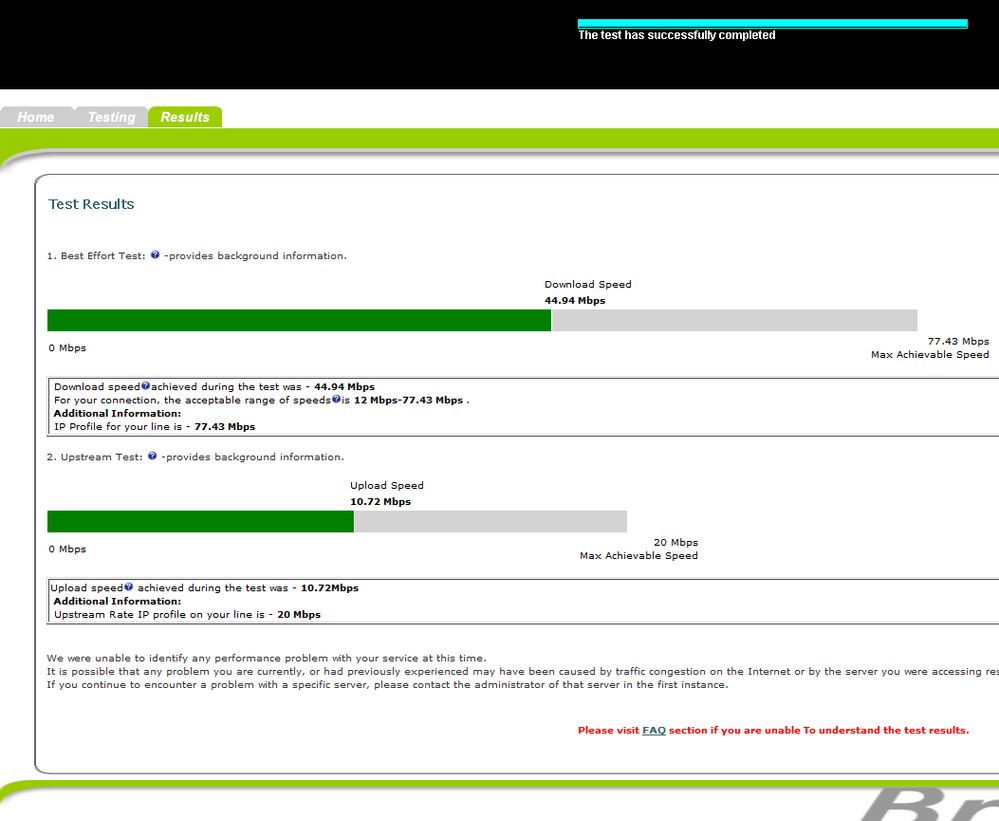Click the 10.72 Mbps upload speed label
Viewport: 999px width, 821px height.
[x=380, y=502]
